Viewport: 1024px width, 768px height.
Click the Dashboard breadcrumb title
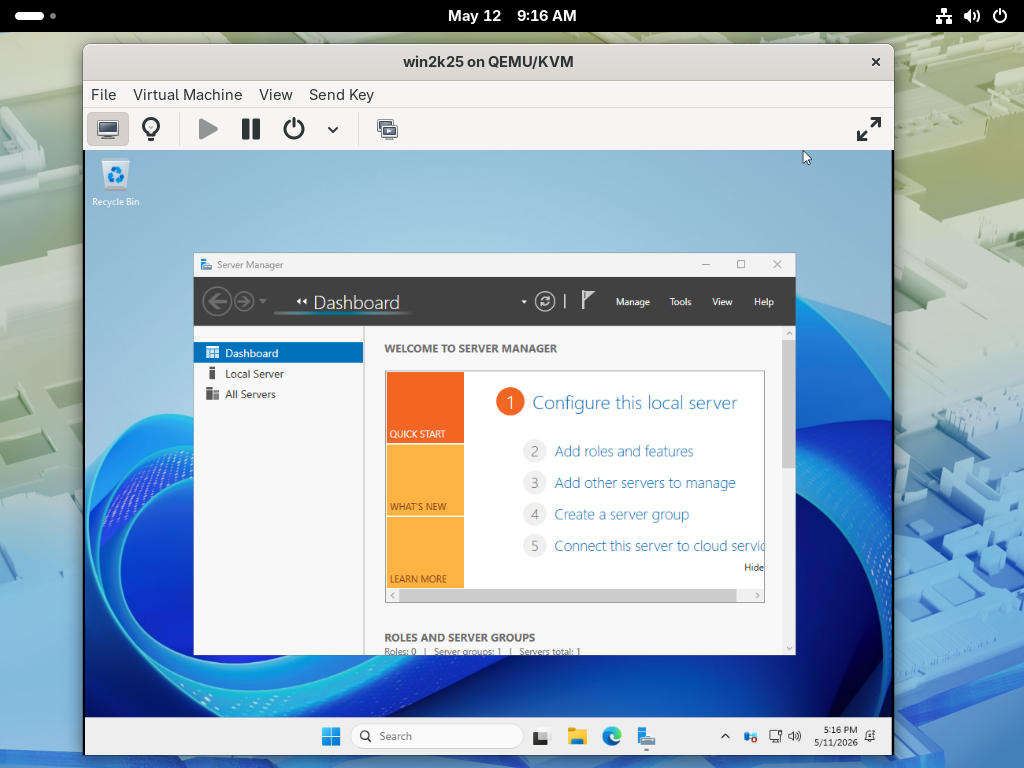357,302
